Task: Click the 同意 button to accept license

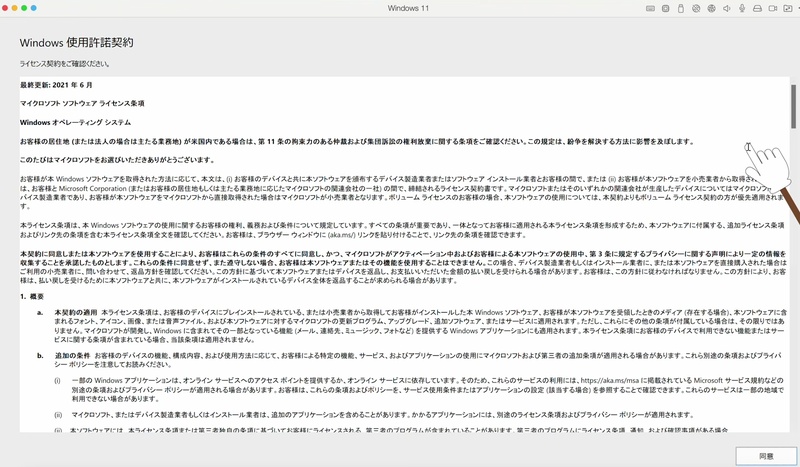Action: (x=766, y=456)
